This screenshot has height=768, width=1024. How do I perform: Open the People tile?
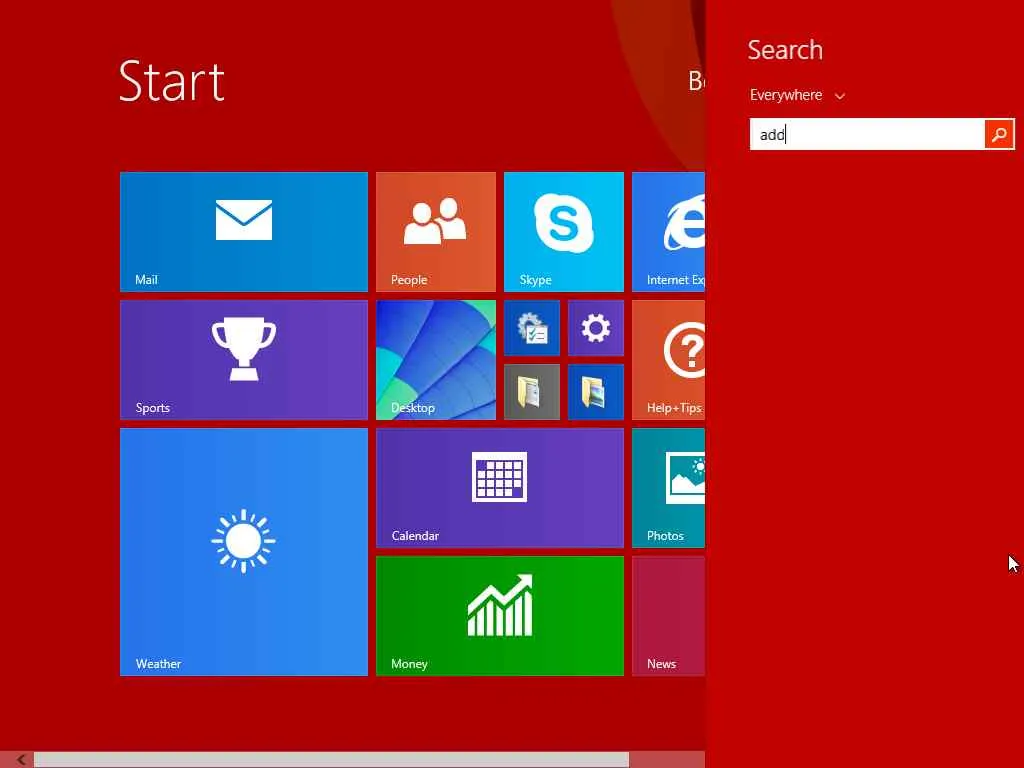tap(436, 232)
